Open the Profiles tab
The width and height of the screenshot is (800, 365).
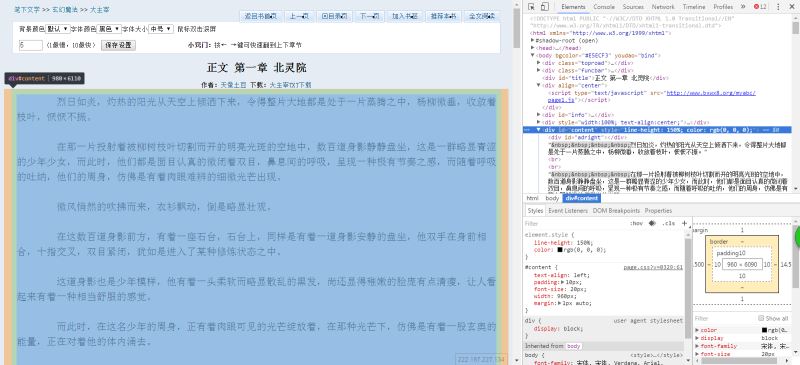click(723, 7)
